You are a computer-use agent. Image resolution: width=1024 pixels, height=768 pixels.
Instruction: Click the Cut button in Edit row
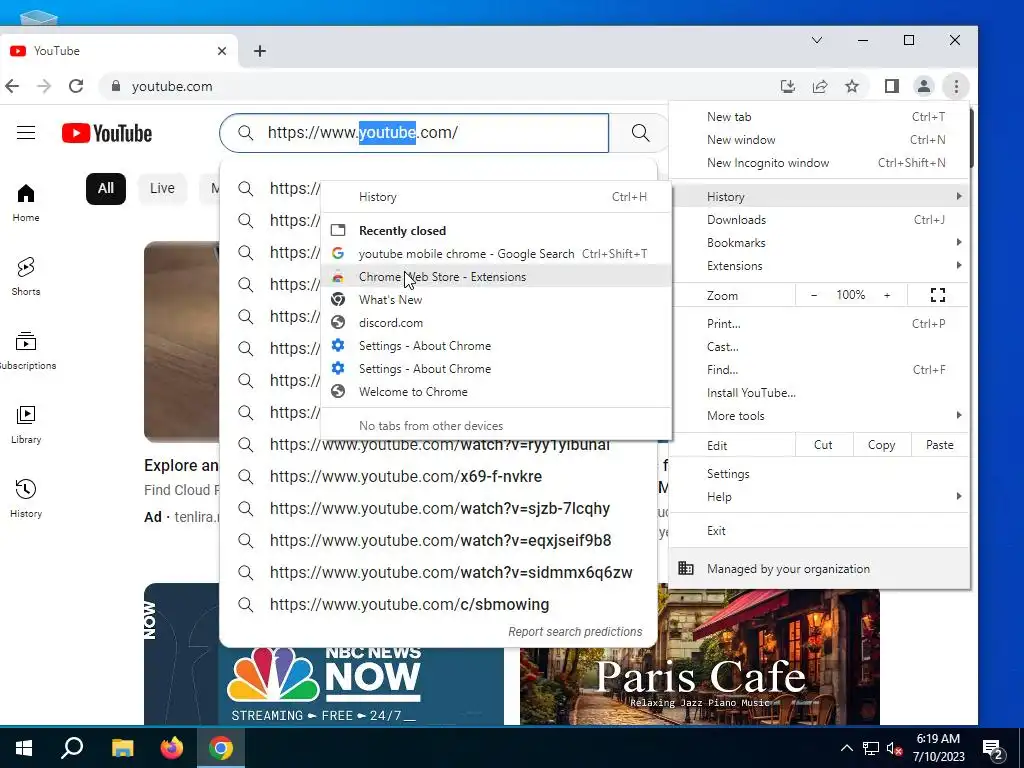(x=824, y=445)
